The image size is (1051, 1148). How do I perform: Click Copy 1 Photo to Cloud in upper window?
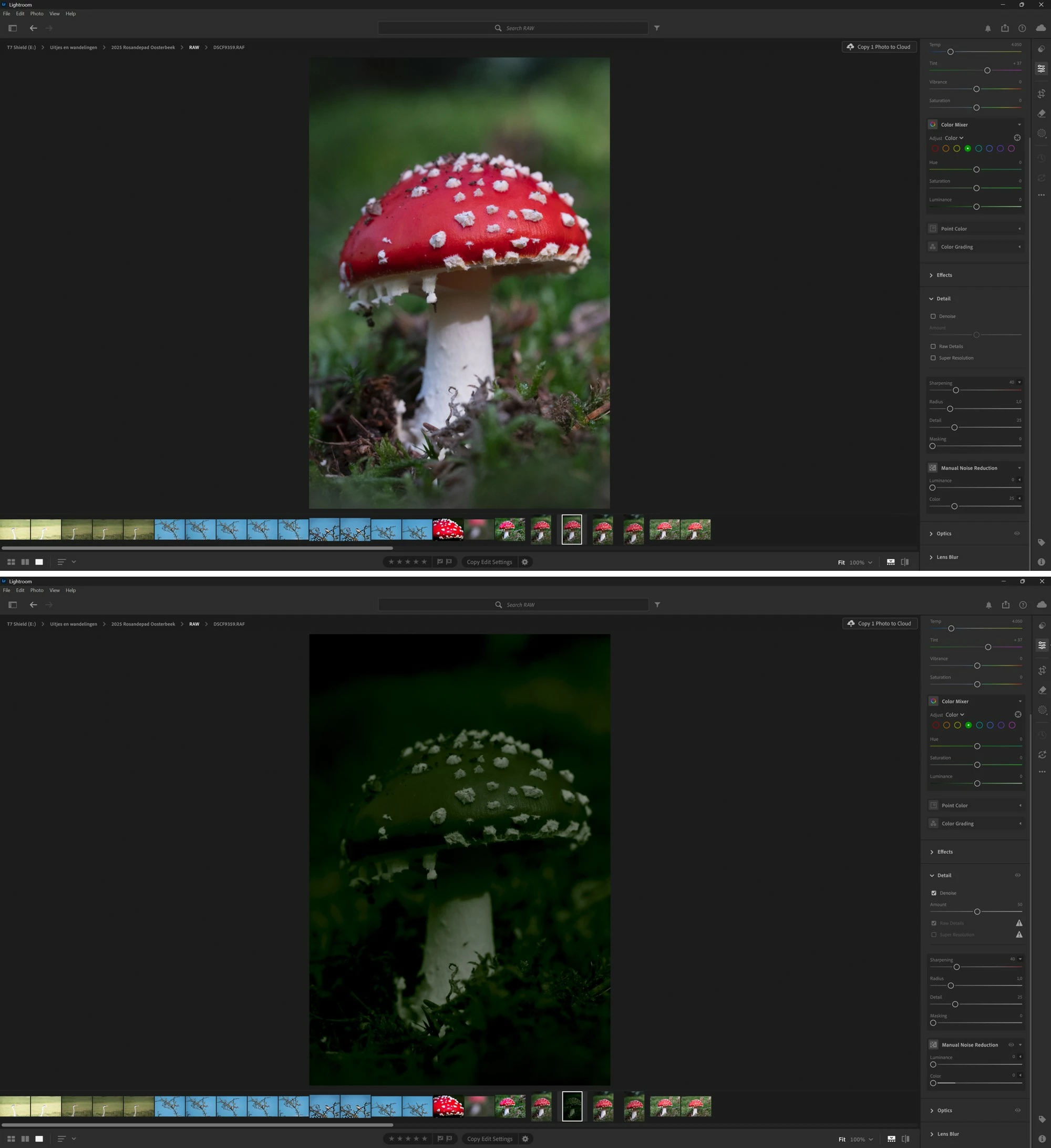point(879,47)
